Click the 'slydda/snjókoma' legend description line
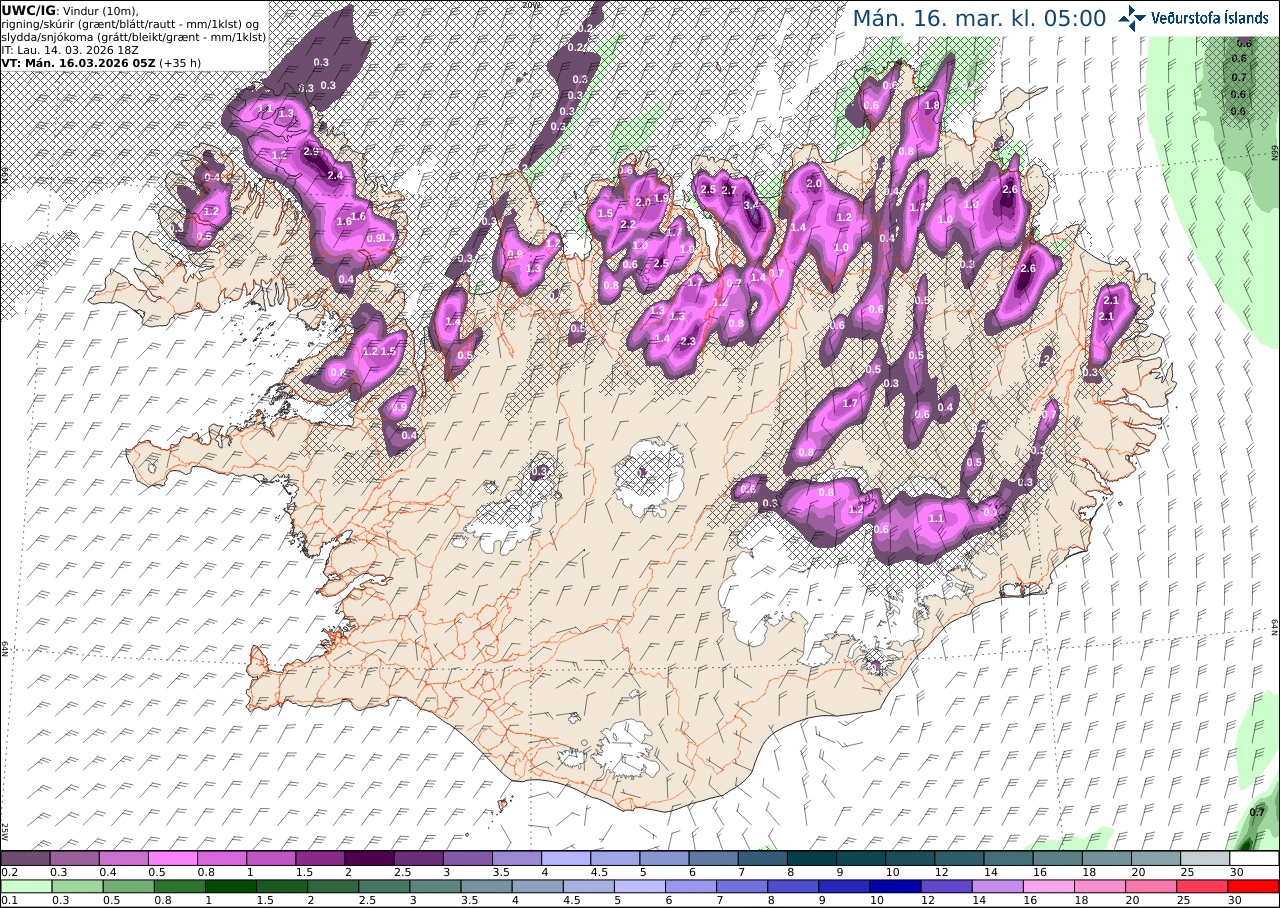This screenshot has height=908, width=1280. coord(134,37)
